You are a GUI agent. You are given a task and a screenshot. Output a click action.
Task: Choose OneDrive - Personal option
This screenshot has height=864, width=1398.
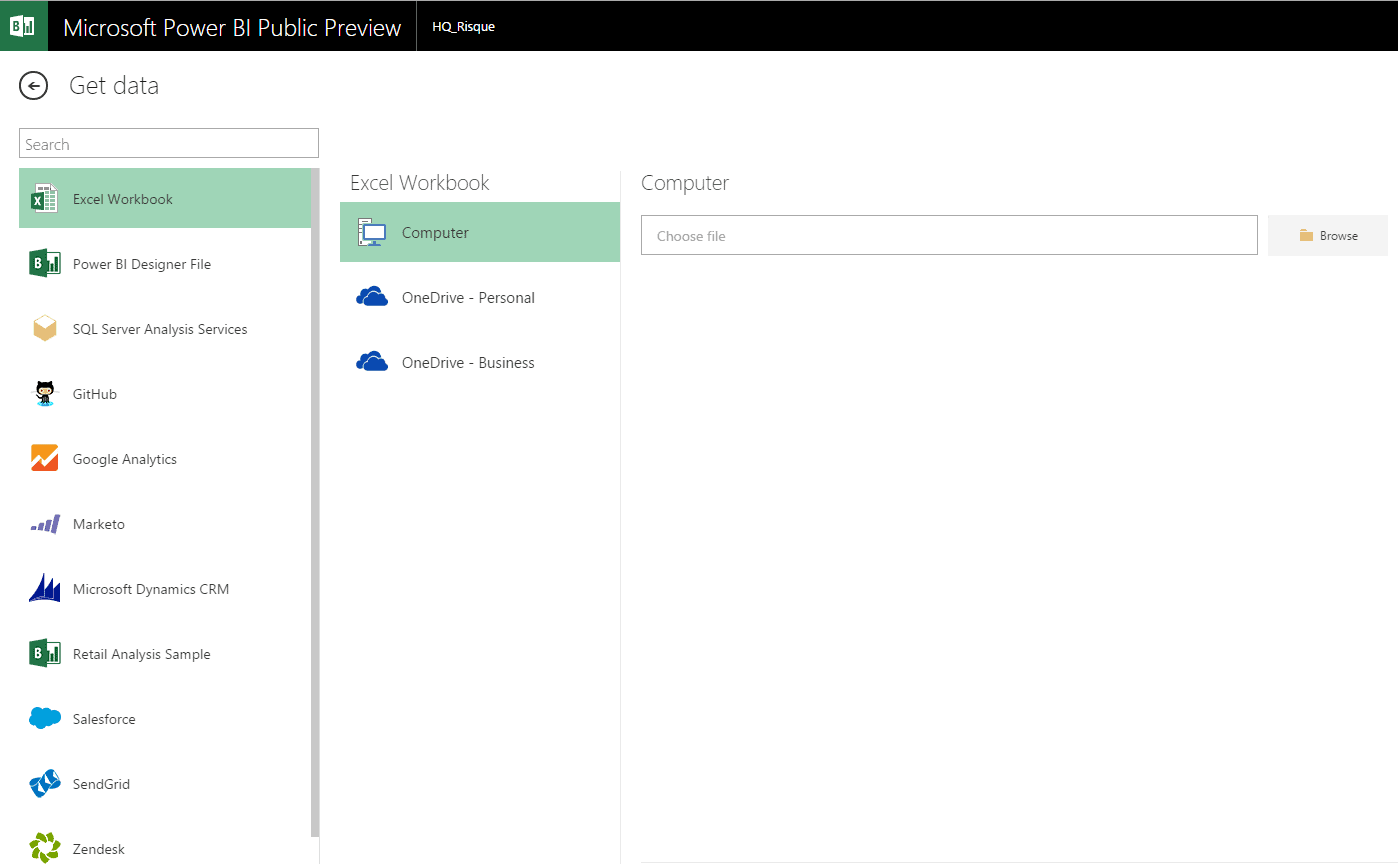click(468, 298)
